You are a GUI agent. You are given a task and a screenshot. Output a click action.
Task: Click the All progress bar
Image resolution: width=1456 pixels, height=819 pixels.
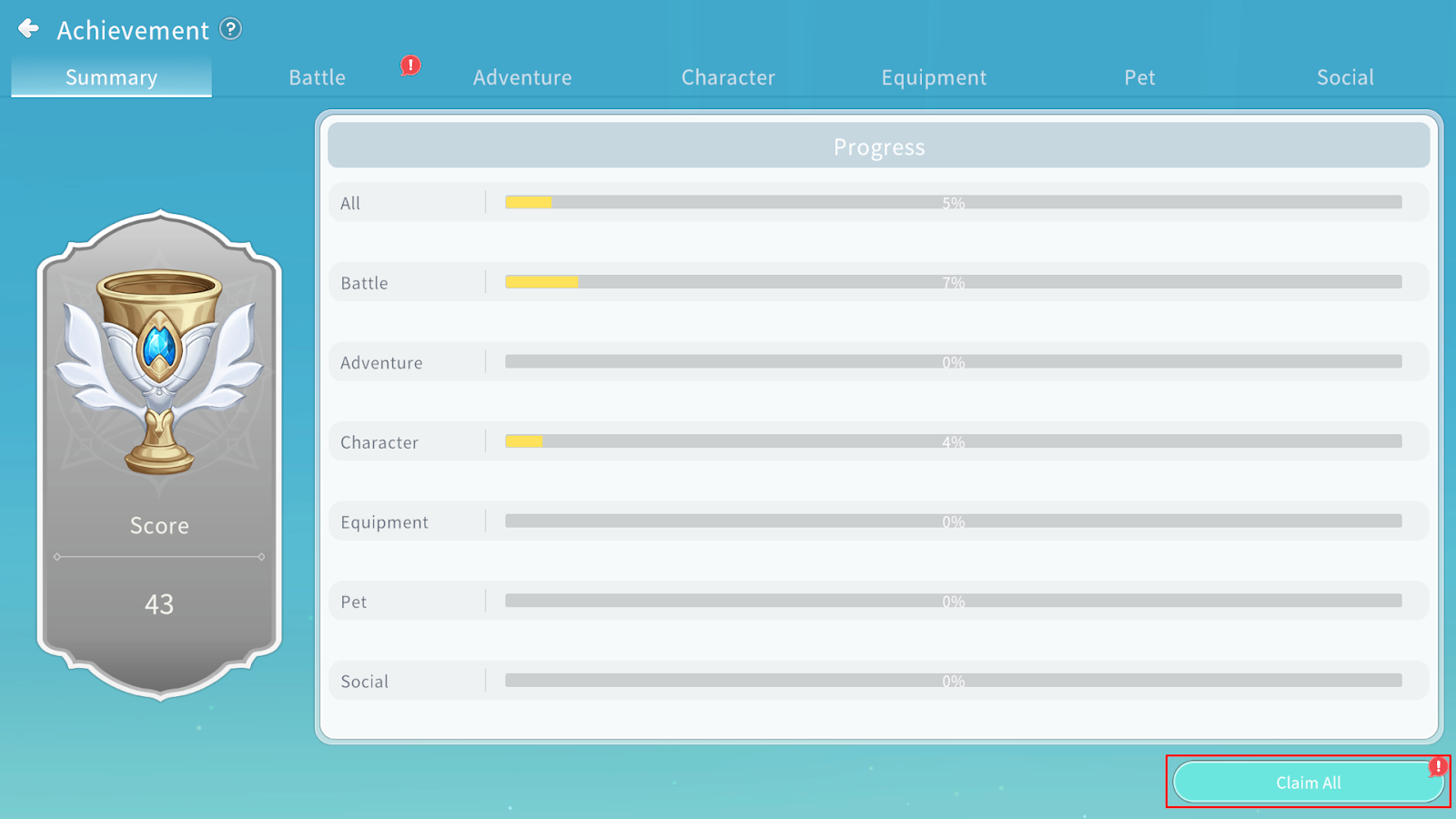[953, 202]
